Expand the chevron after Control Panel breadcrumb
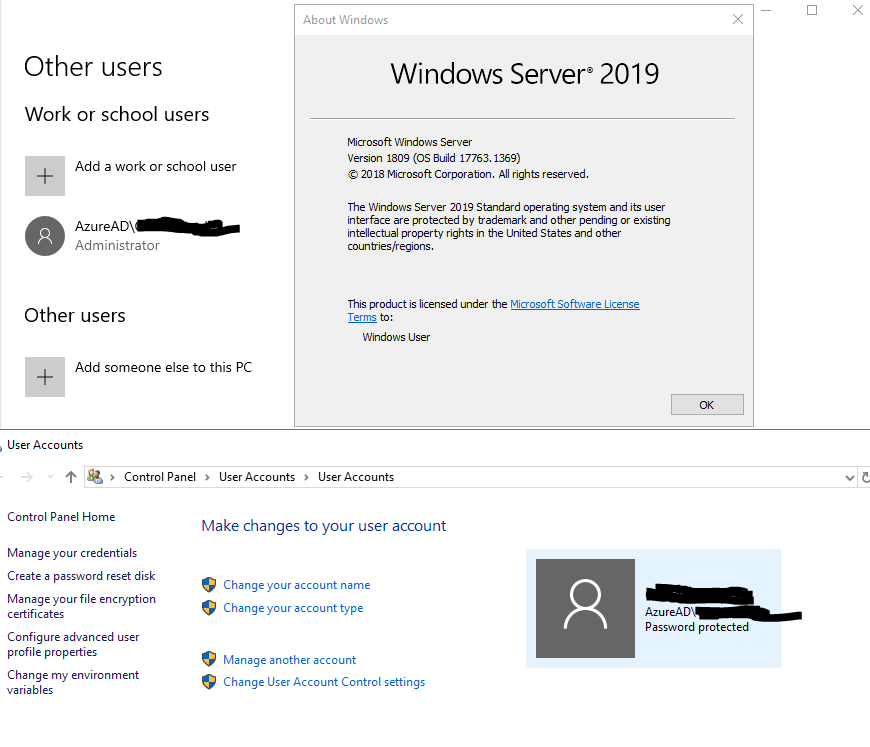This screenshot has height=747, width=870. (207, 477)
